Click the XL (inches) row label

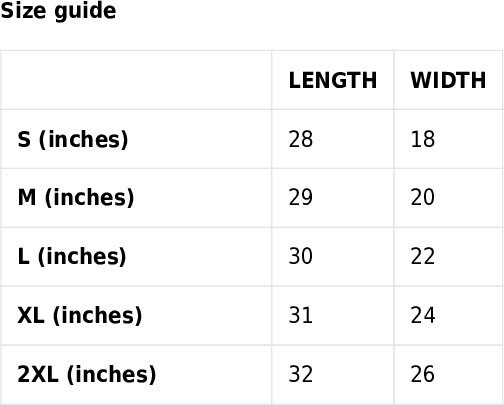(79, 316)
